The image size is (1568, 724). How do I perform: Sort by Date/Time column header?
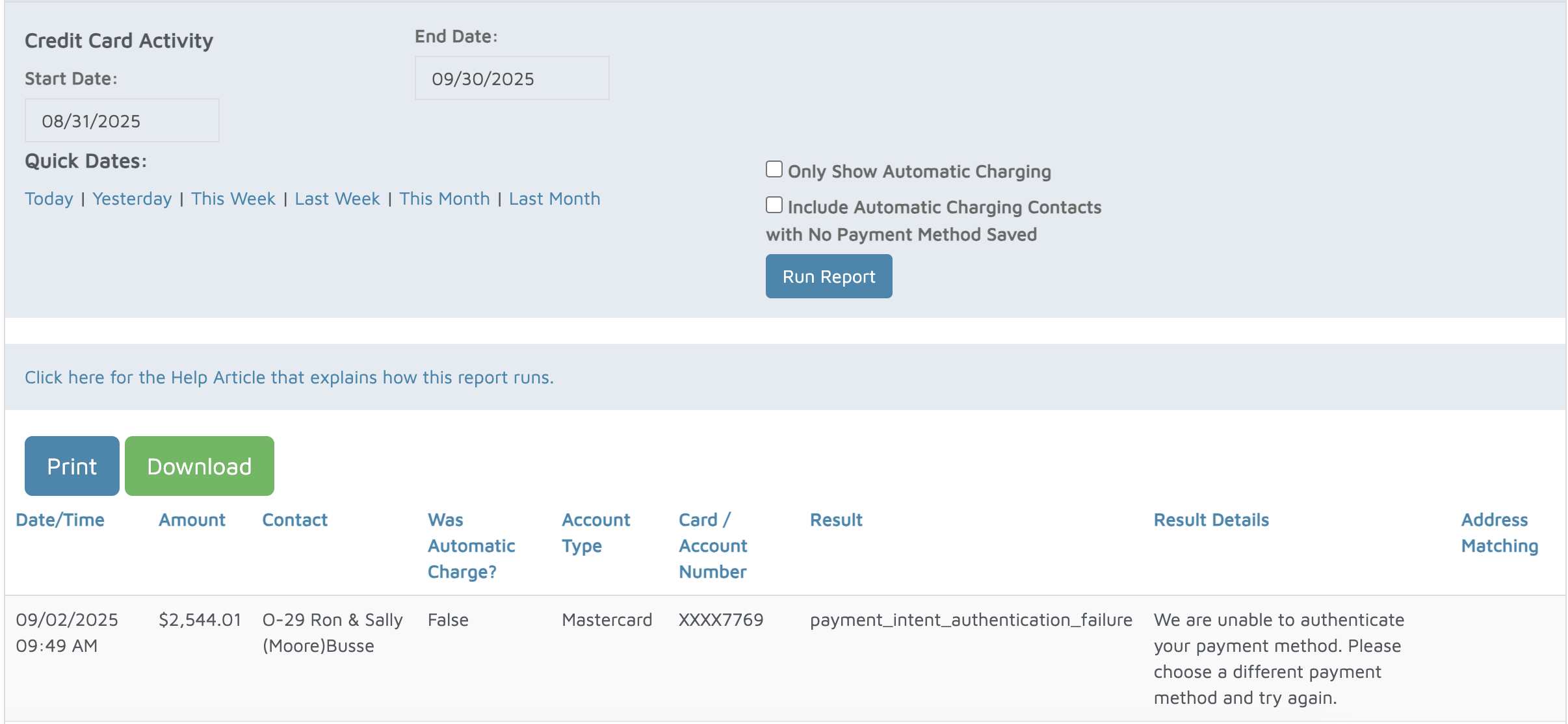60,520
